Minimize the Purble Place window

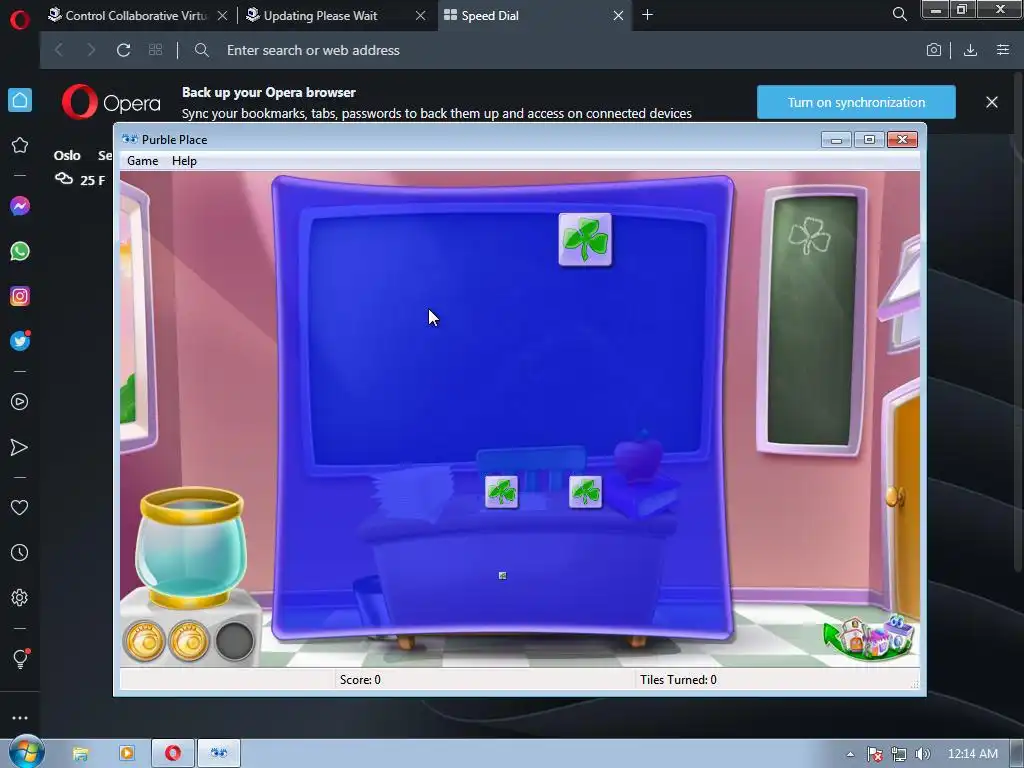pos(836,139)
